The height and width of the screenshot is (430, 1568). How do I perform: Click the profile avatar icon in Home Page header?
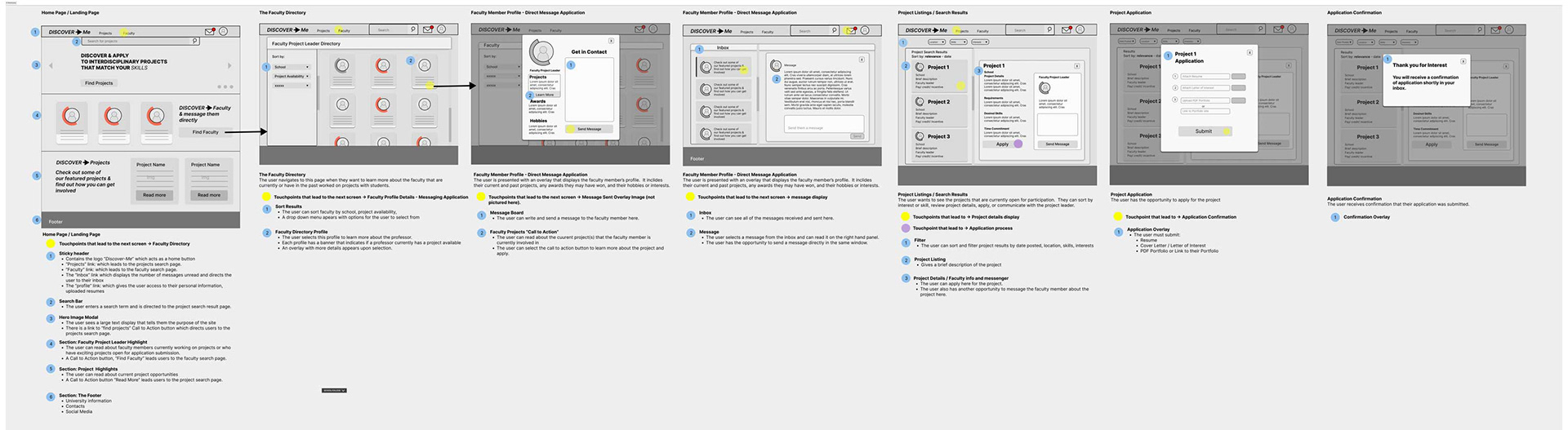click(x=223, y=31)
